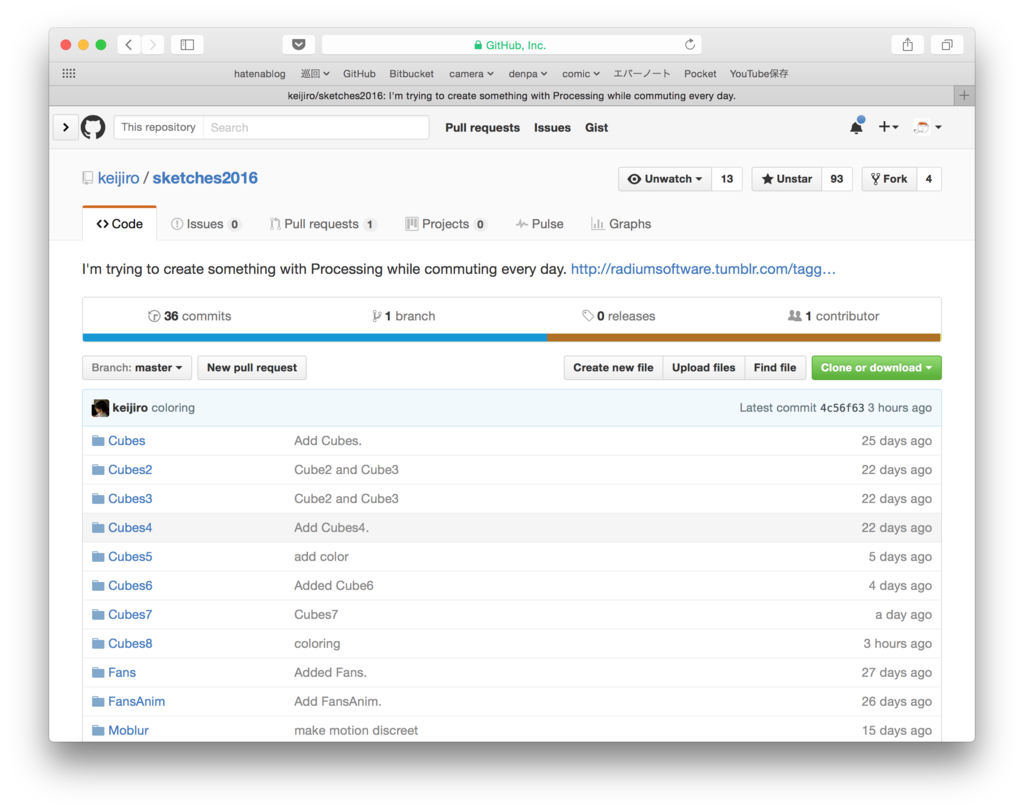
Task: Open the camera bookmarks folder
Action: pyautogui.click(x=471, y=74)
